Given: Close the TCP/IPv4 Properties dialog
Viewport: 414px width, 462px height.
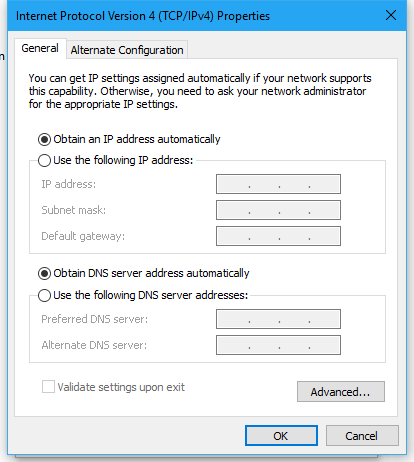Looking at the screenshot, I should click(x=391, y=15).
